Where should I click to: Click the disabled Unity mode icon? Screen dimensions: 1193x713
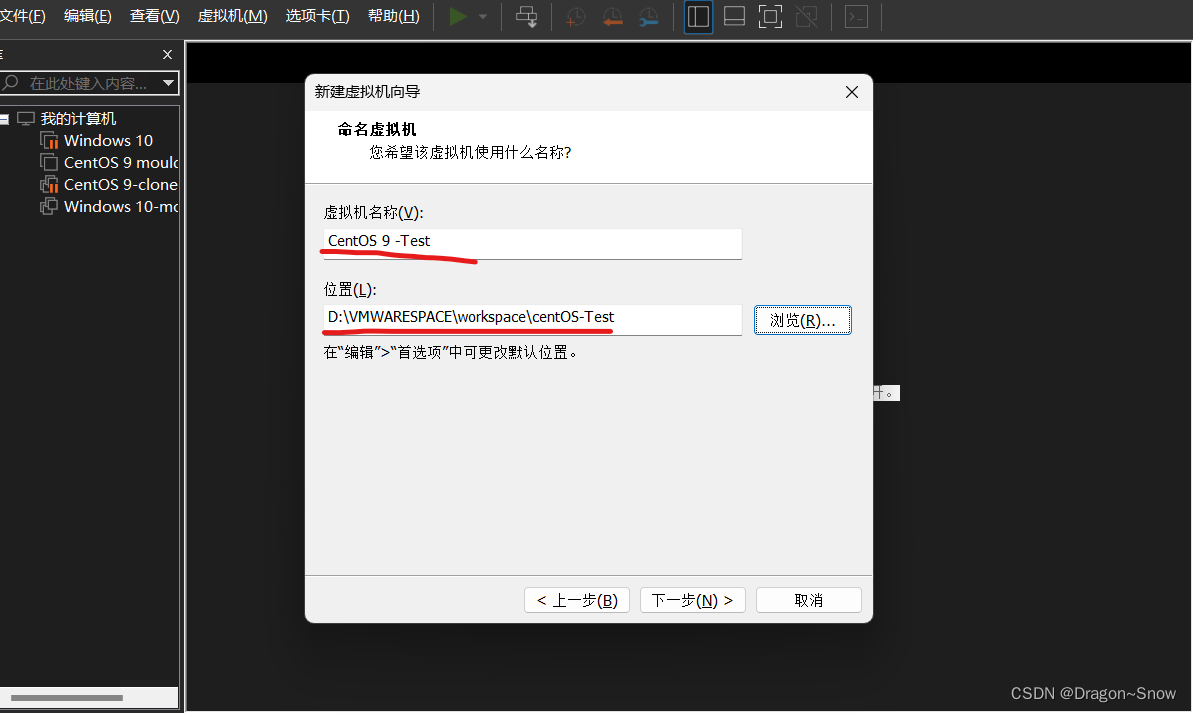(x=807, y=17)
